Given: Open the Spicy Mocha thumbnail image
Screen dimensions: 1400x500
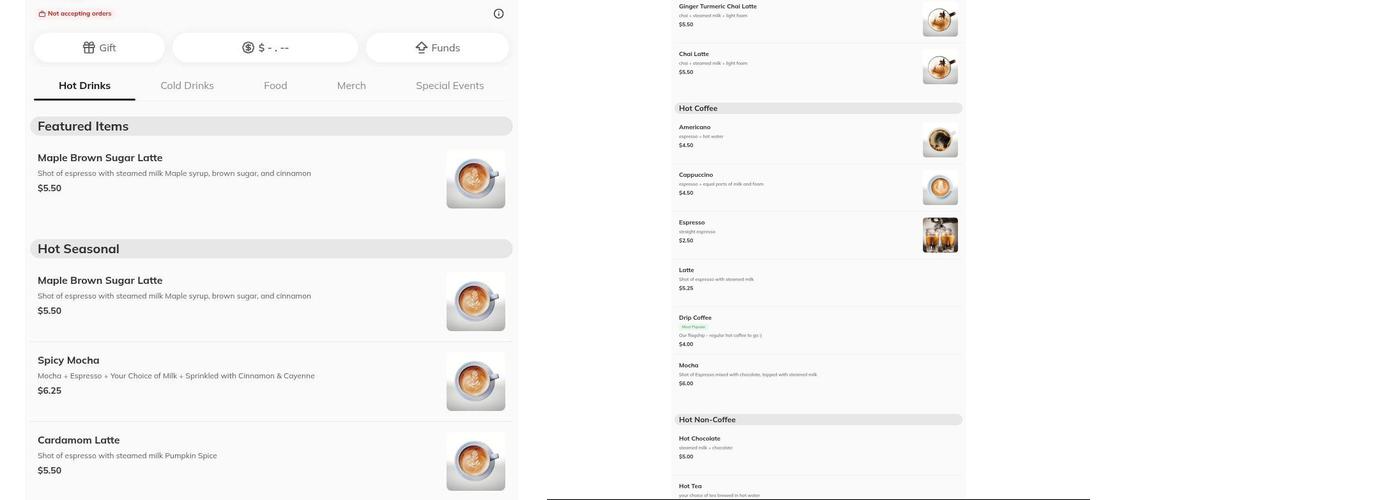Looking at the screenshot, I should 475,382.
